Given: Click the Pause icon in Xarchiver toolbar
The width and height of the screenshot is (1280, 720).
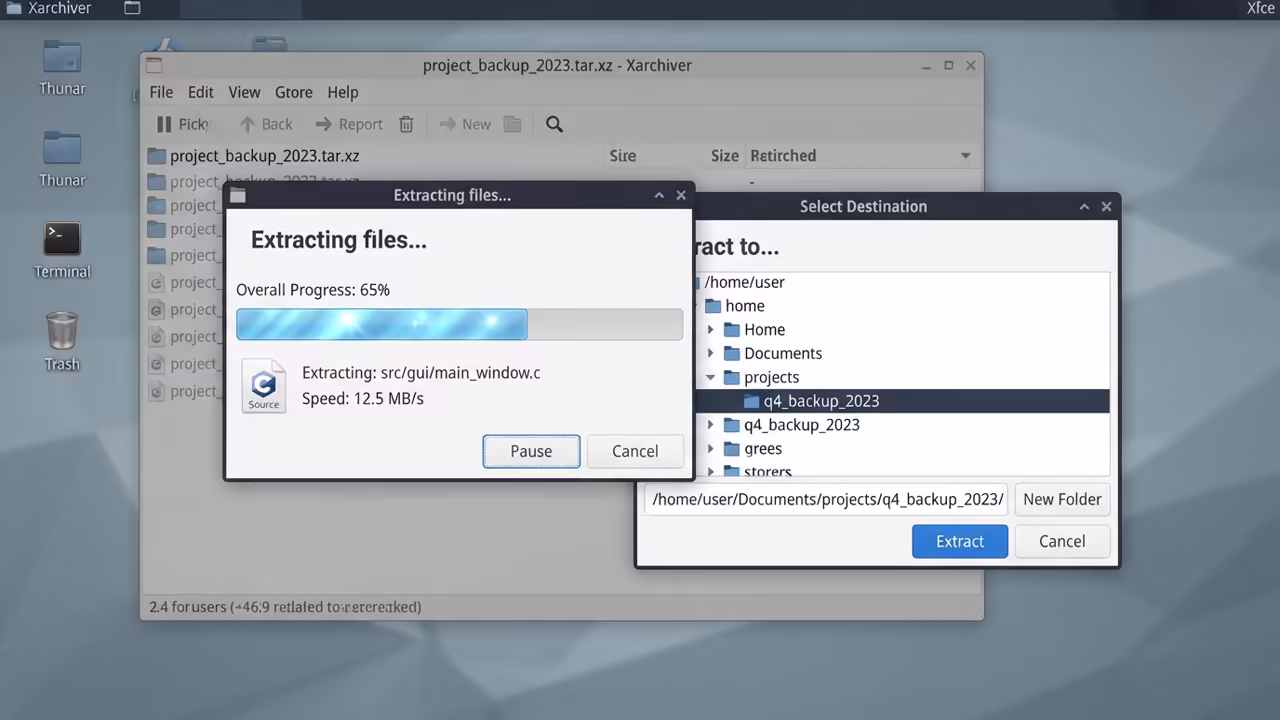Looking at the screenshot, I should (x=164, y=124).
